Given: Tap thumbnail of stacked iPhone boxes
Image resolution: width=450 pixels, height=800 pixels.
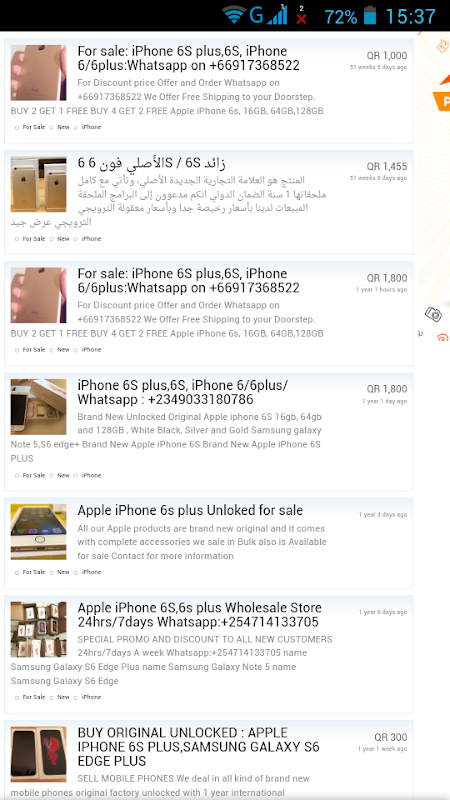Looking at the screenshot, I should pyautogui.click(x=38, y=629).
